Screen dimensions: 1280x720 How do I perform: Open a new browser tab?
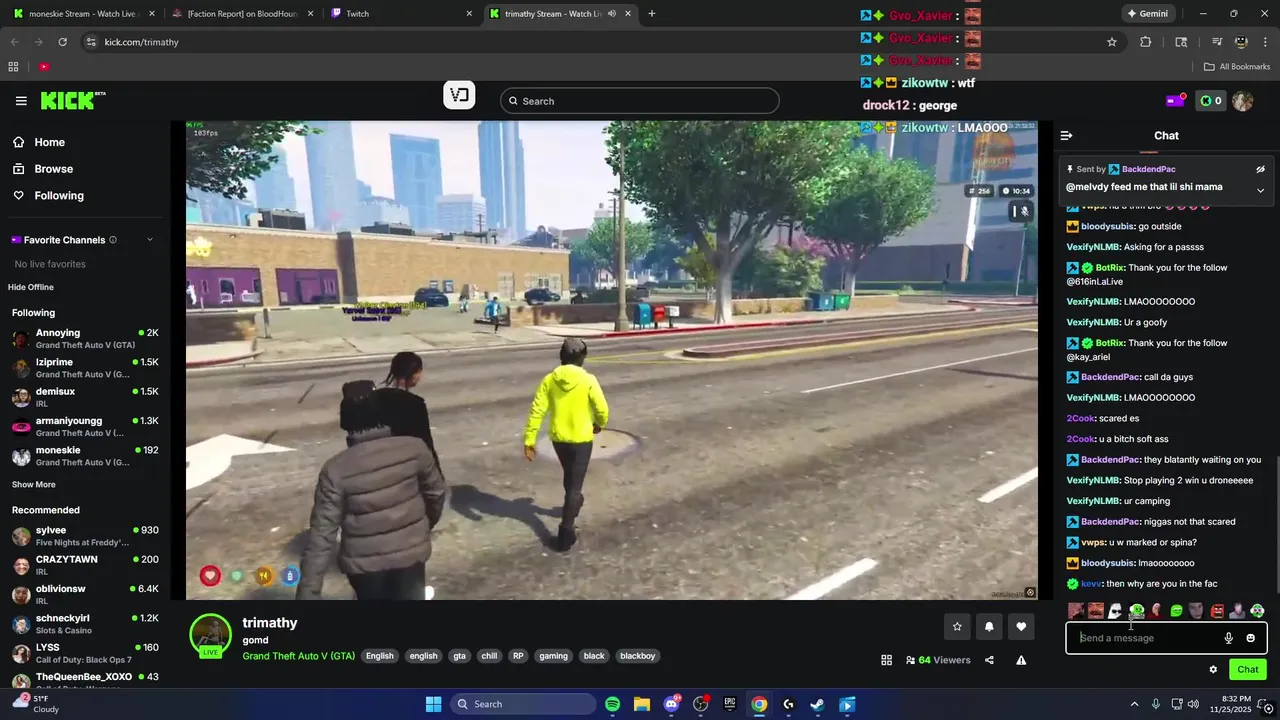coord(652,14)
